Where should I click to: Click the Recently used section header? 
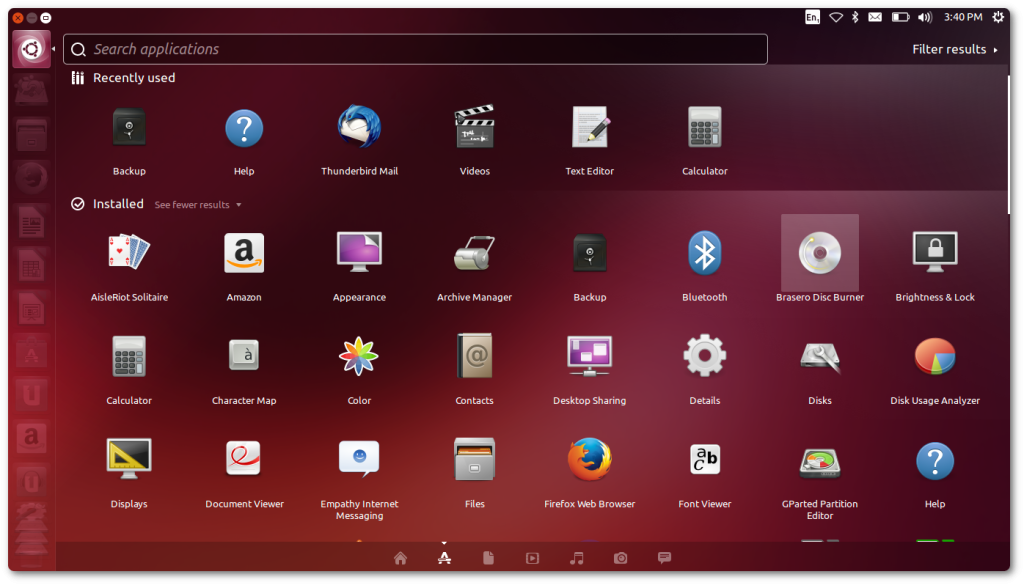[x=134, y=78]
